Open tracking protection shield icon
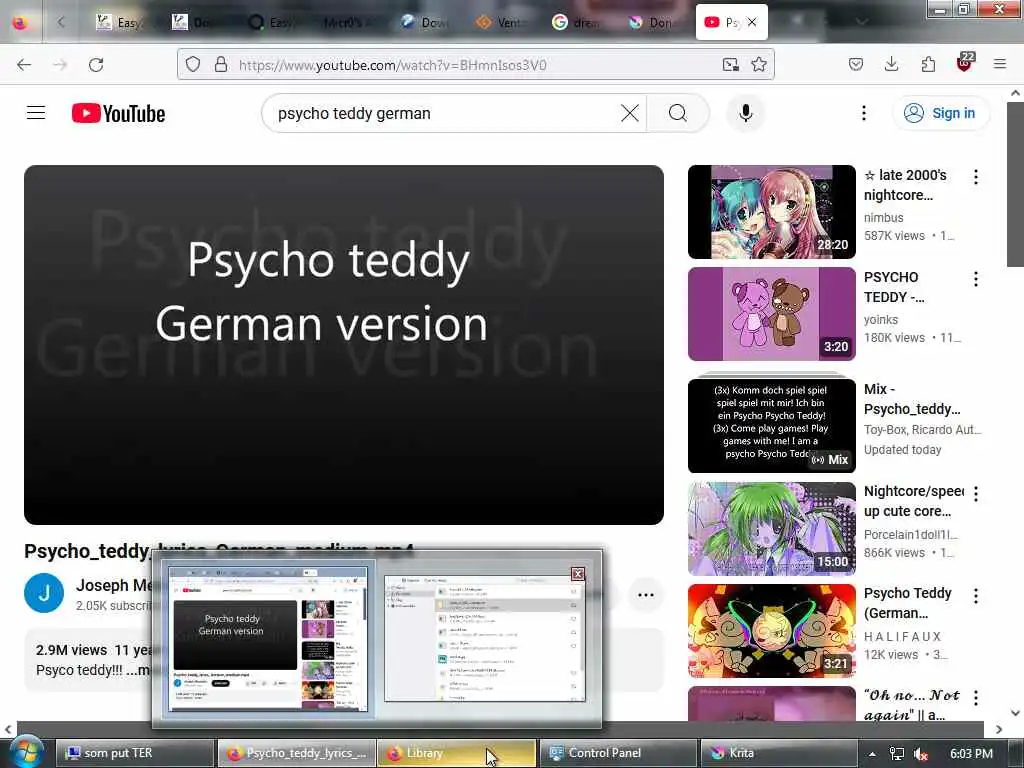1024x768 pixels. point(193,64)
